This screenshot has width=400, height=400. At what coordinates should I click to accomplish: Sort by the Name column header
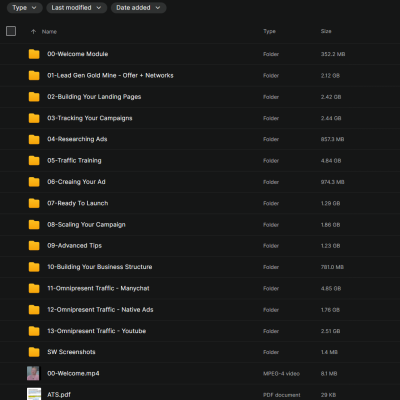tap(49, 32)
